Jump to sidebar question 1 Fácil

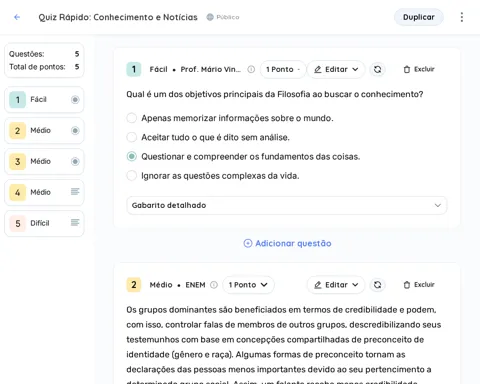point(44,100)
